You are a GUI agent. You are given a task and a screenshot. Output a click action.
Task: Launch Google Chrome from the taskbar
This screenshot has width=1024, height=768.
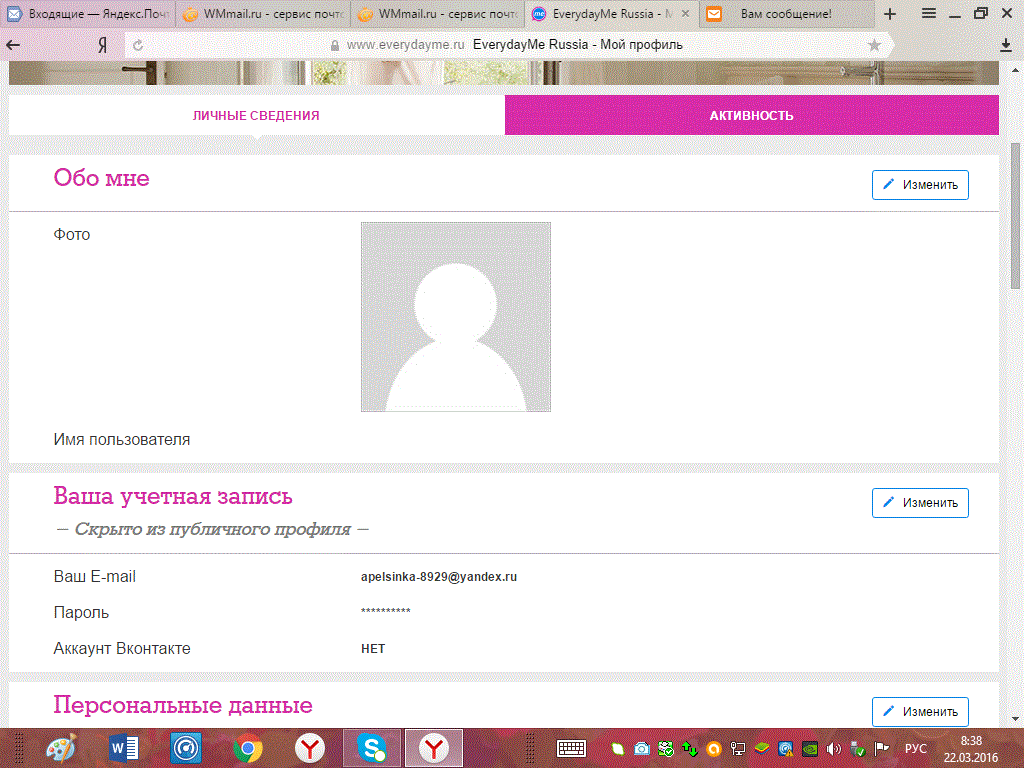coord(248,748)
